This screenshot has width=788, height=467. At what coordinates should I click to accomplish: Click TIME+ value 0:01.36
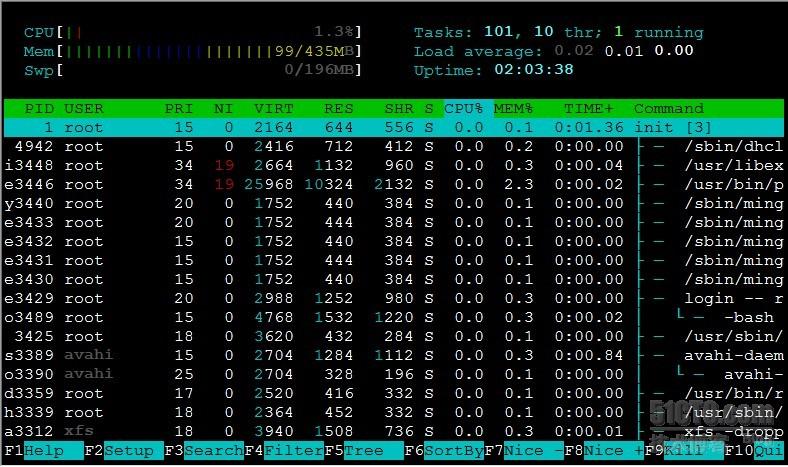pyautogui.click(x=589, y=128)
